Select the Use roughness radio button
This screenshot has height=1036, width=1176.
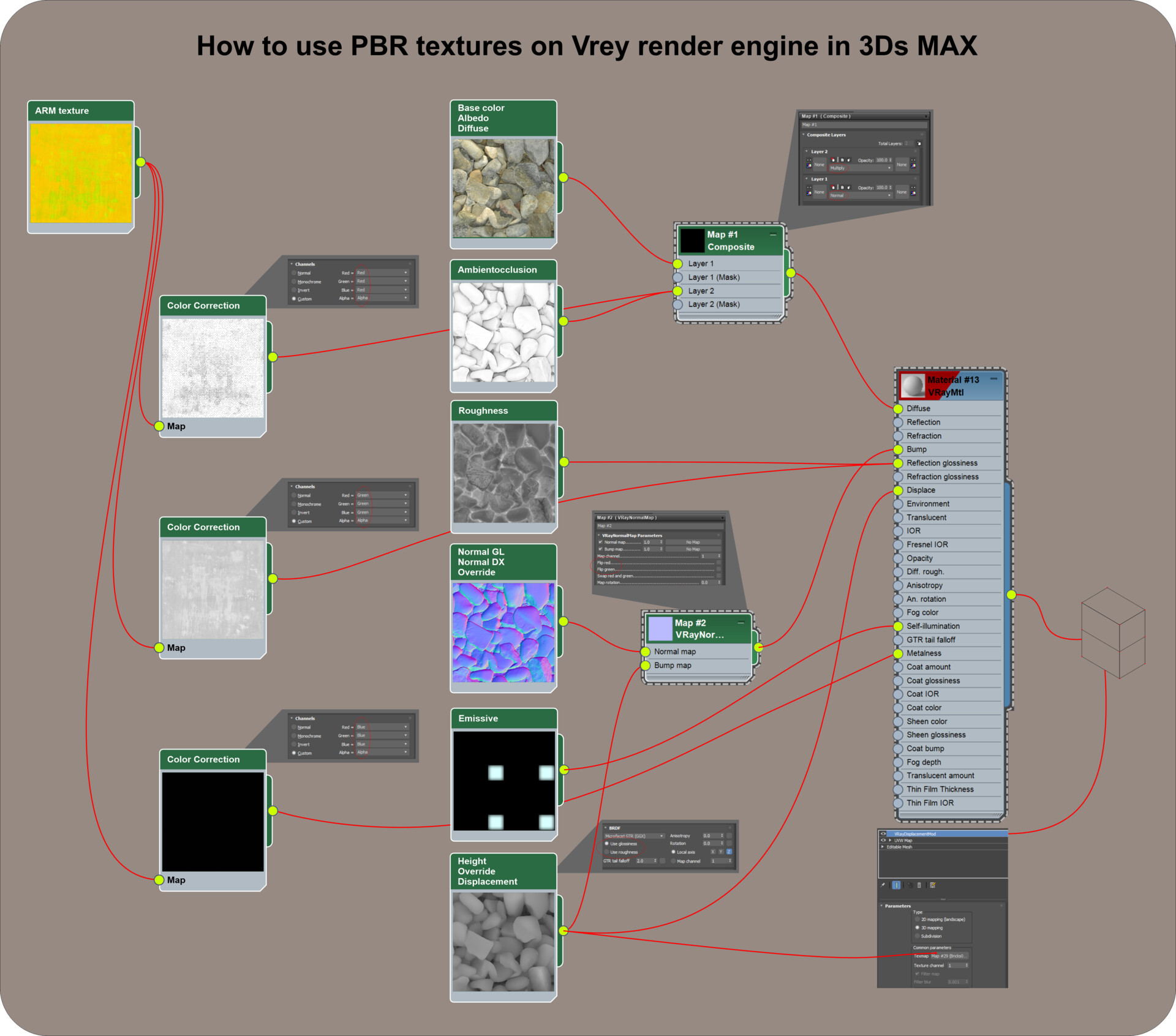607,852
